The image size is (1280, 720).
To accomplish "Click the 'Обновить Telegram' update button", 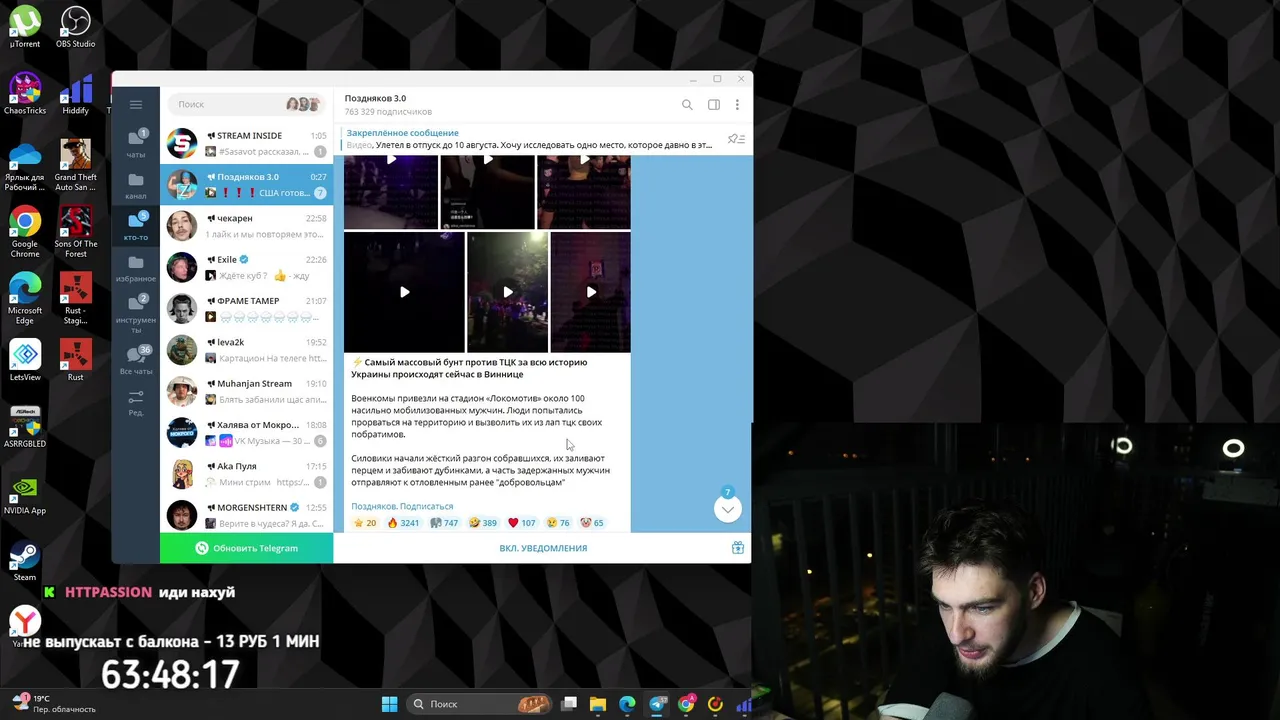I will point(246,548).
